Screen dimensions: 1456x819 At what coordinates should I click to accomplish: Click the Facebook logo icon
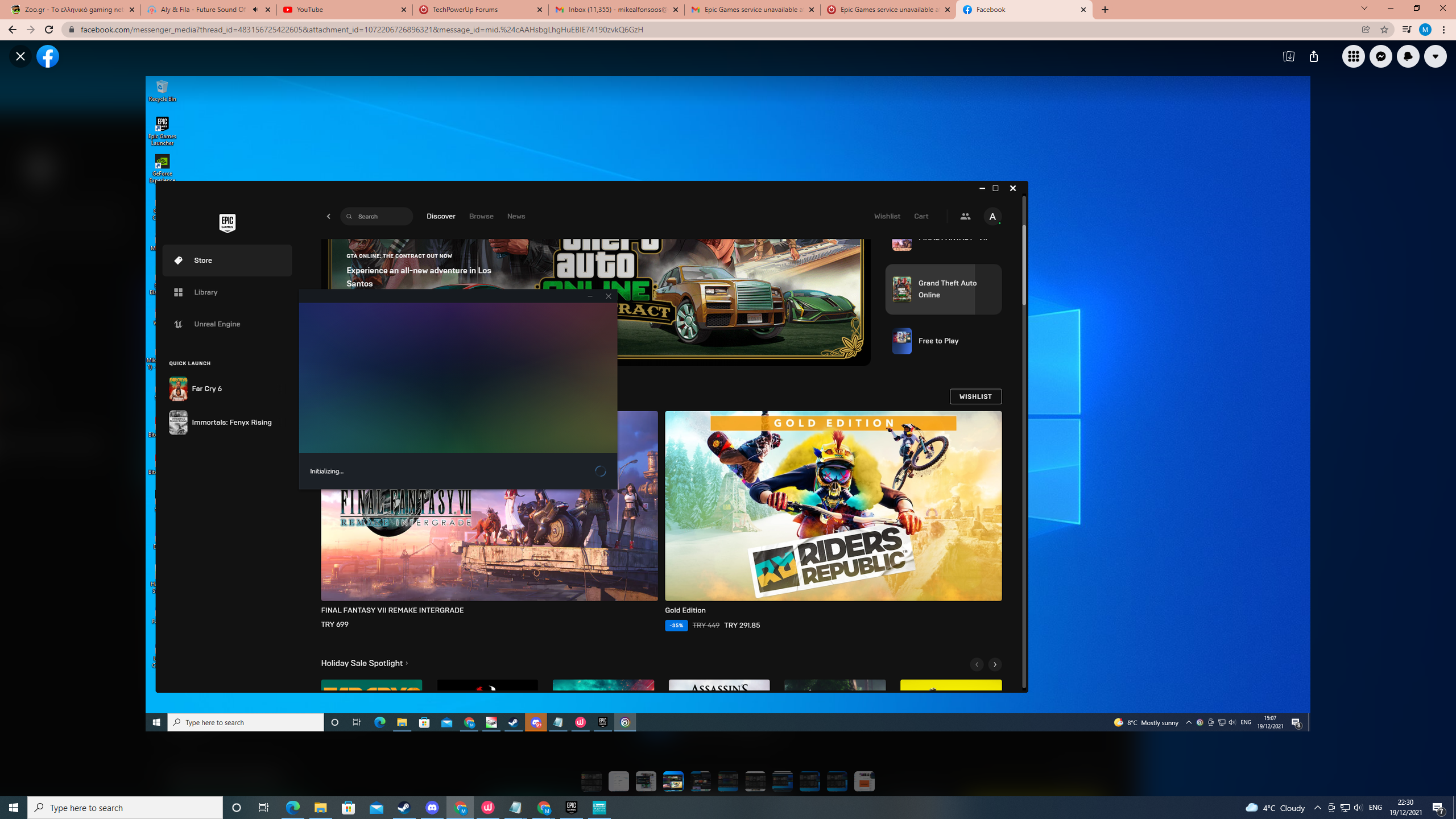(x=48, y=56)
